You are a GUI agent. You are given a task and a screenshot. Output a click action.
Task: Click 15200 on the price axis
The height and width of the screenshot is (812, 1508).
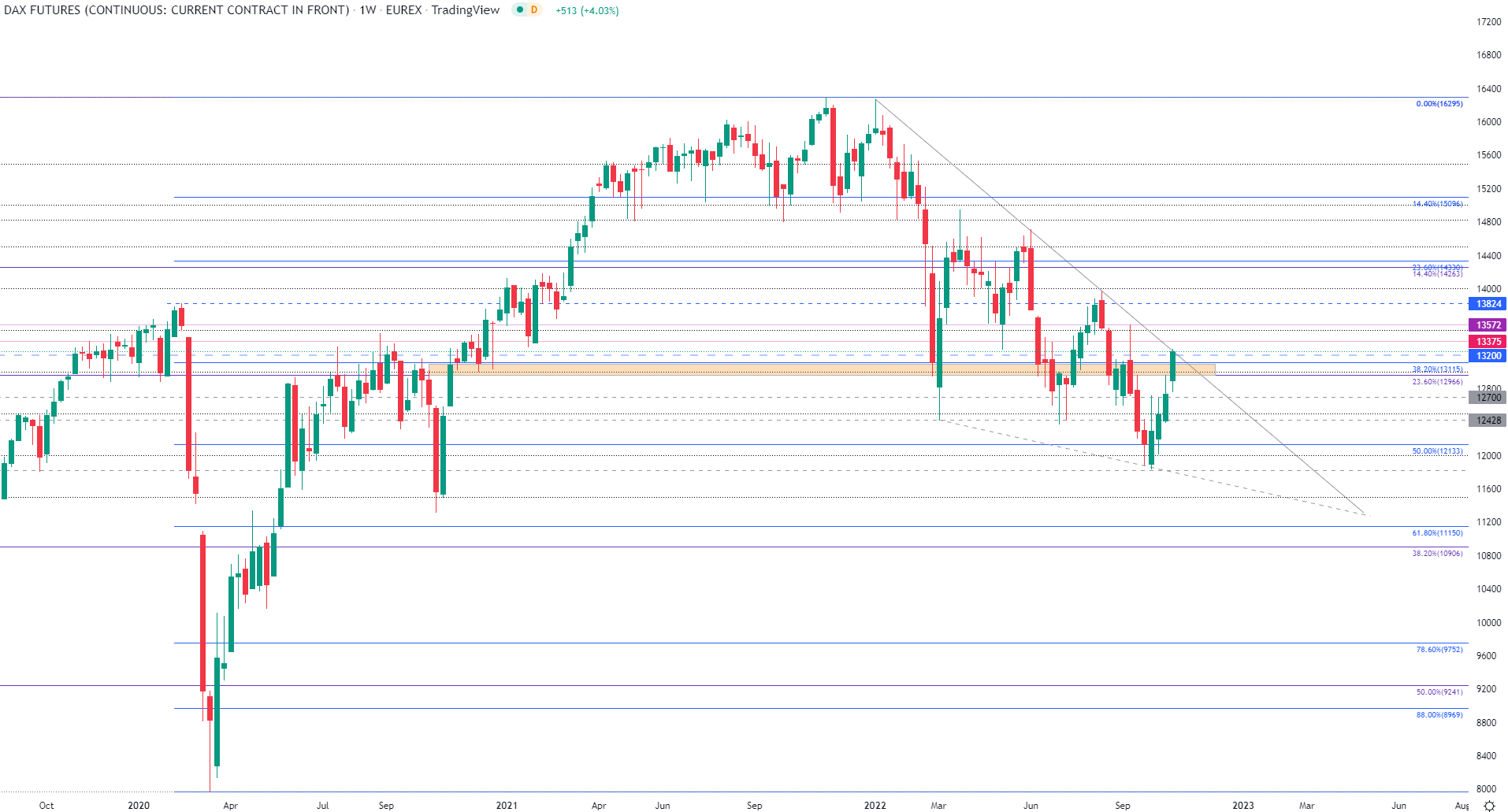point(1488,189)
